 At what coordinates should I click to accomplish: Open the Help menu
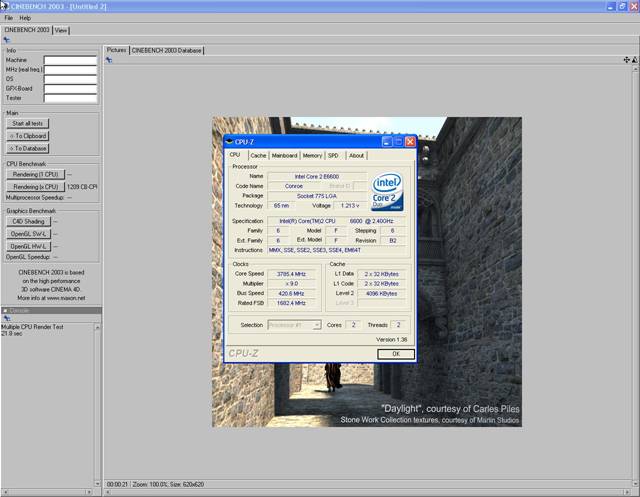point(25,18)
